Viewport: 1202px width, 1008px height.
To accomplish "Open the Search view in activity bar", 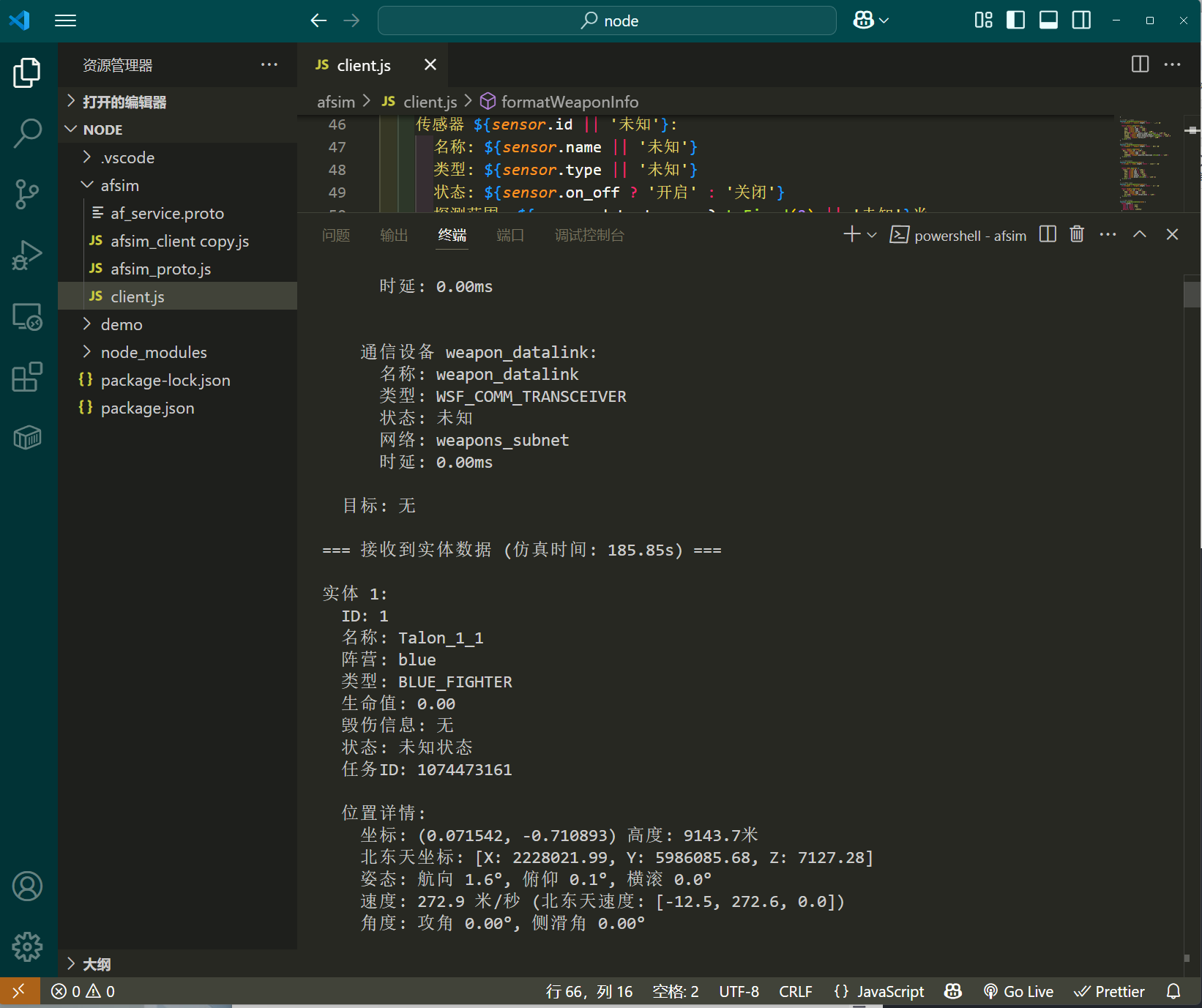I will [27, 133].
